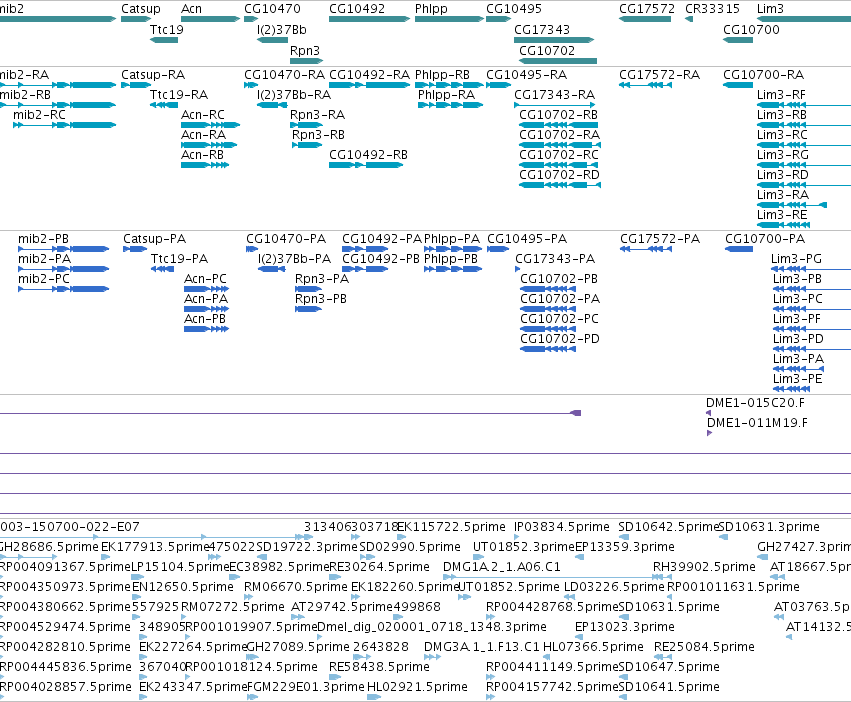Select the Lim3-RF transcript
The width and height of the screenshot is (851, 702).
[x=804, y=105]
